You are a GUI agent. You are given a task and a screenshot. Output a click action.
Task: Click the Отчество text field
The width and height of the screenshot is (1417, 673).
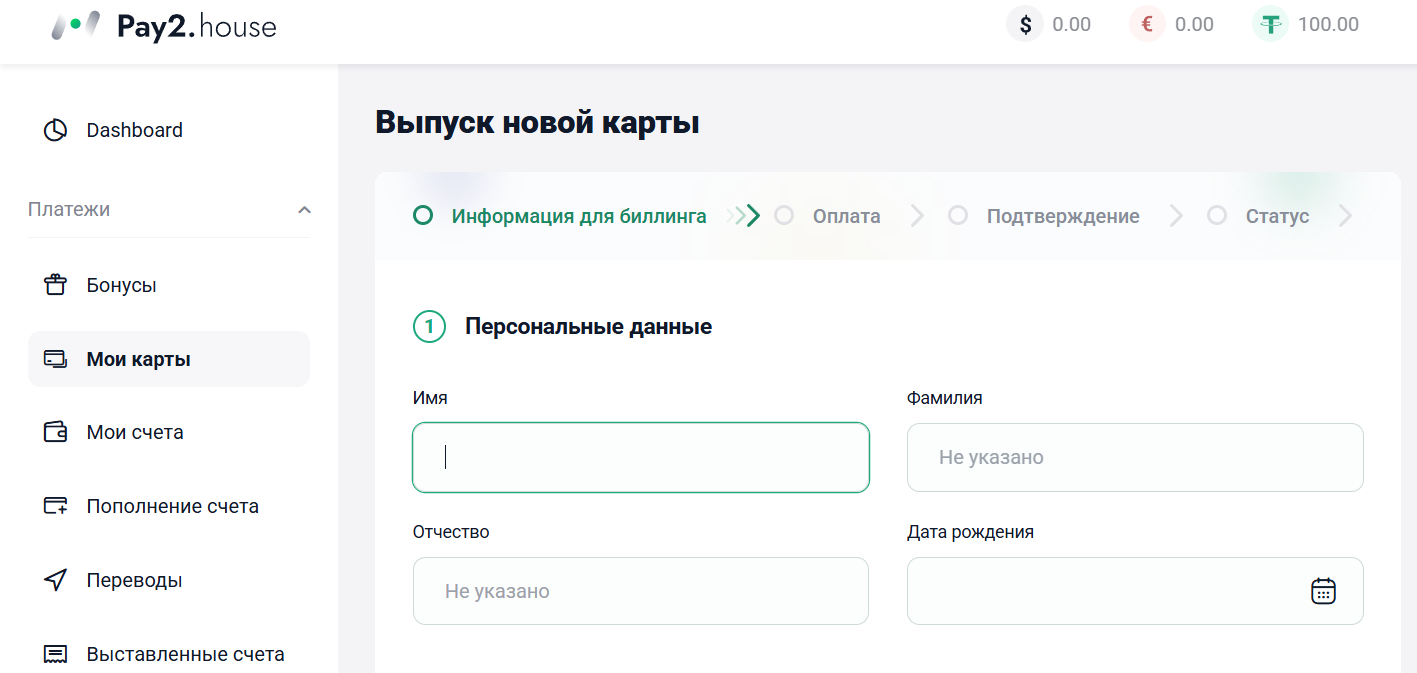(x=640, y=591)
